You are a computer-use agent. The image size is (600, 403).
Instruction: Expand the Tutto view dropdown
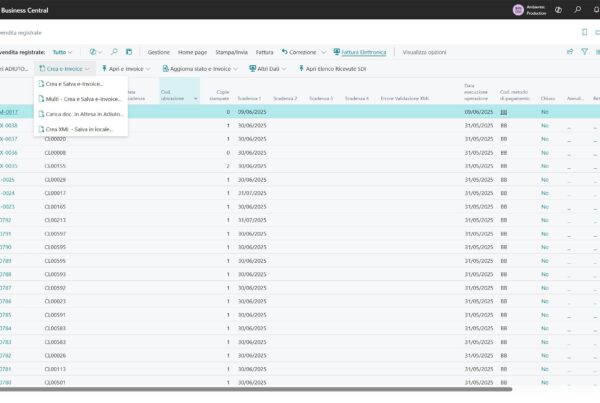63,51
